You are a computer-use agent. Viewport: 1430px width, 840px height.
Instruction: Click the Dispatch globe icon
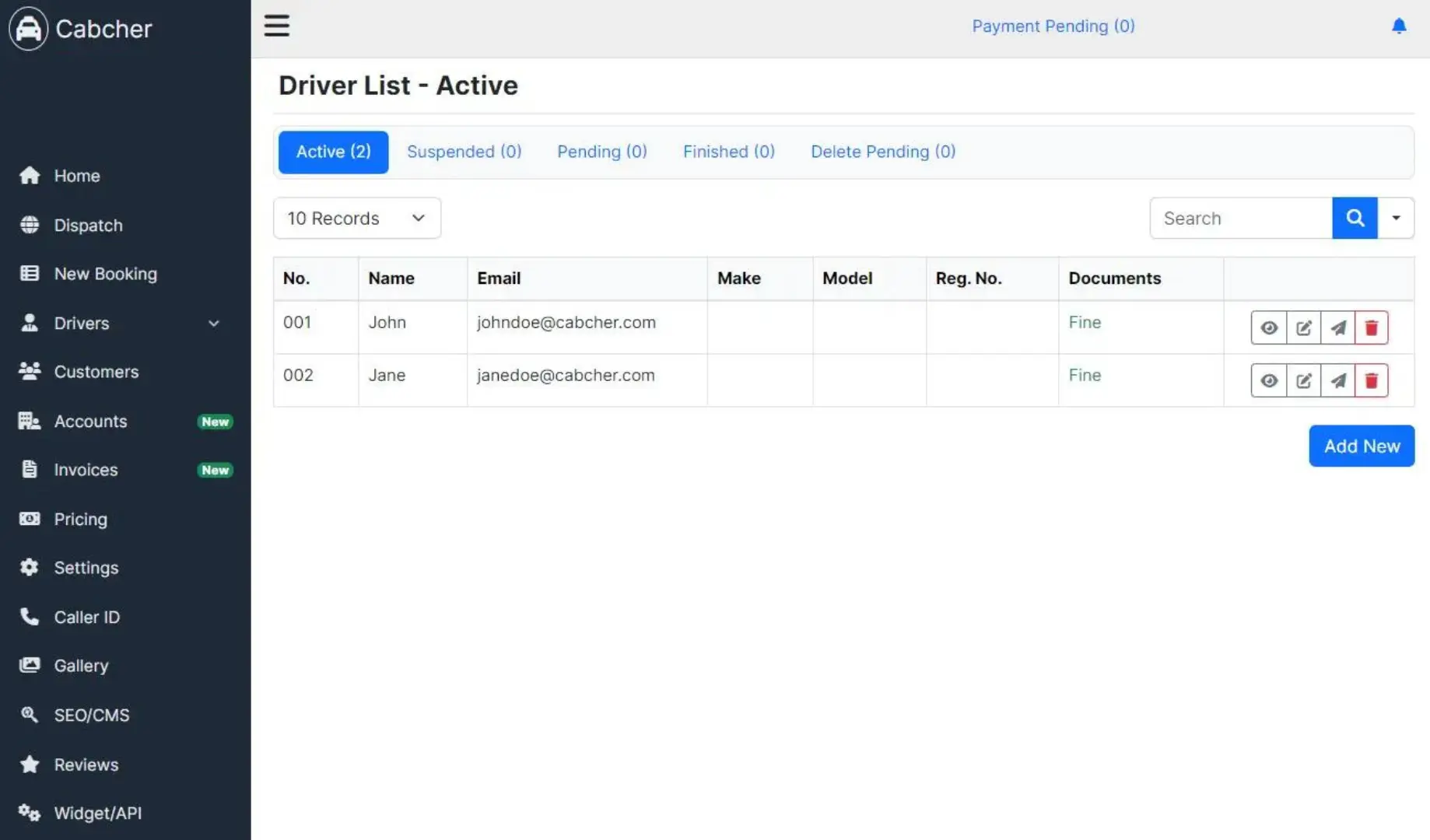tap(30, 225)
